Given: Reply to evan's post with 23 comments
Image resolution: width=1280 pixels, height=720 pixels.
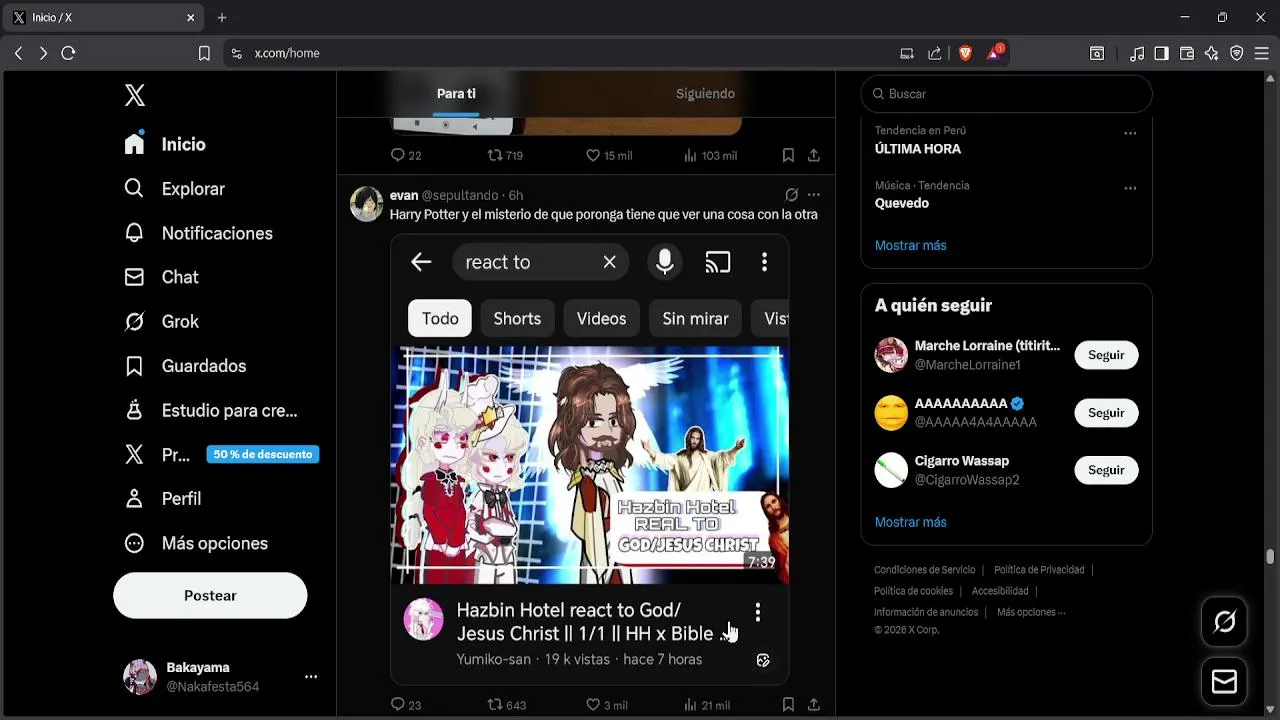Looking at the screenshot, I should point(405,705).
